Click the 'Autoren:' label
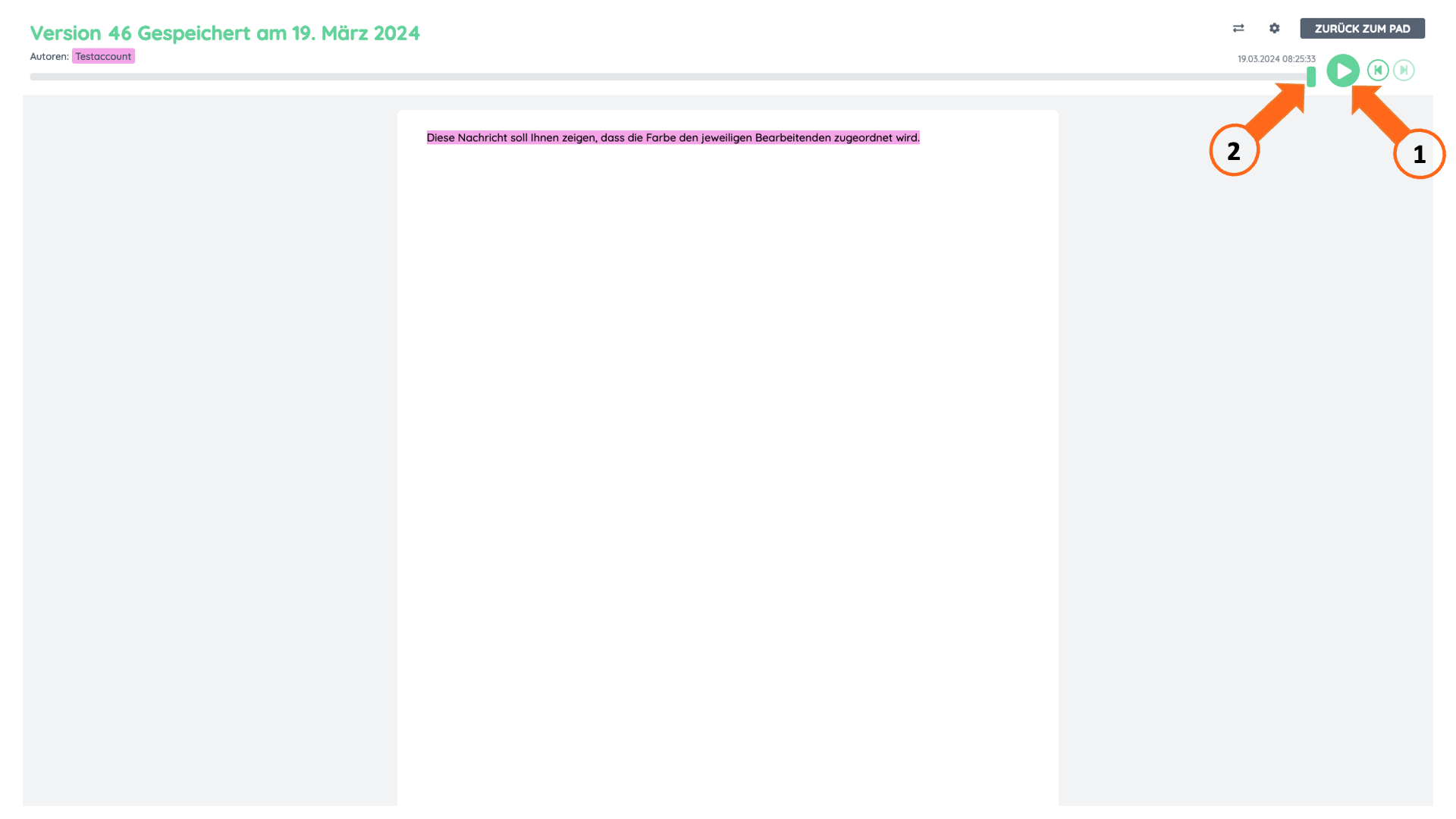The image size is (1456, 819). point(49,56)
